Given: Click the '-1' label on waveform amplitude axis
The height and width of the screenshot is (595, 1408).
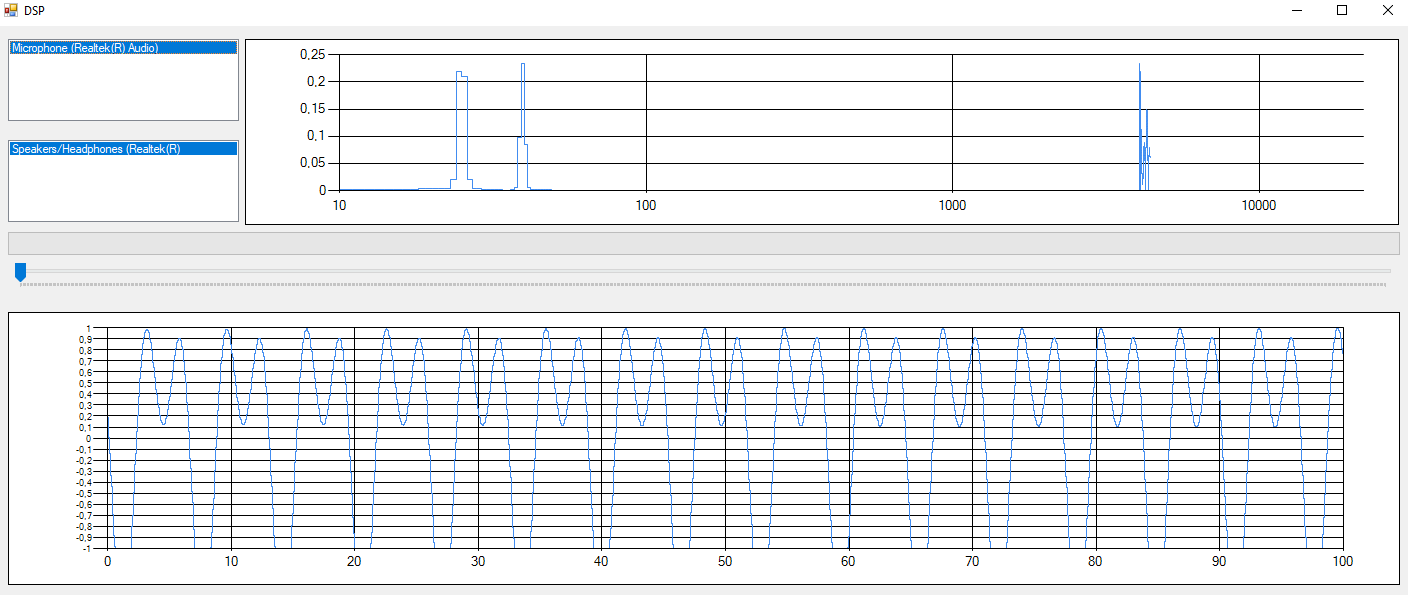Looking at the screenshot, I should [87, 548].
